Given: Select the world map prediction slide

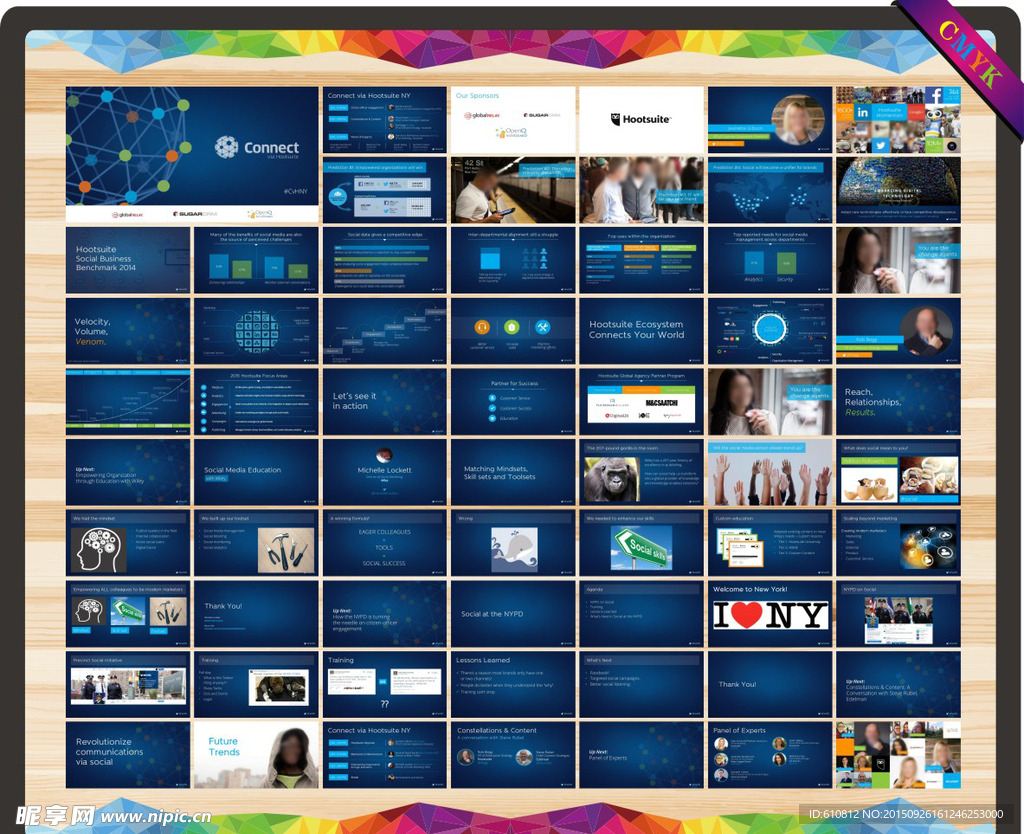Looking at the screenshot, I should click(769, 190).
